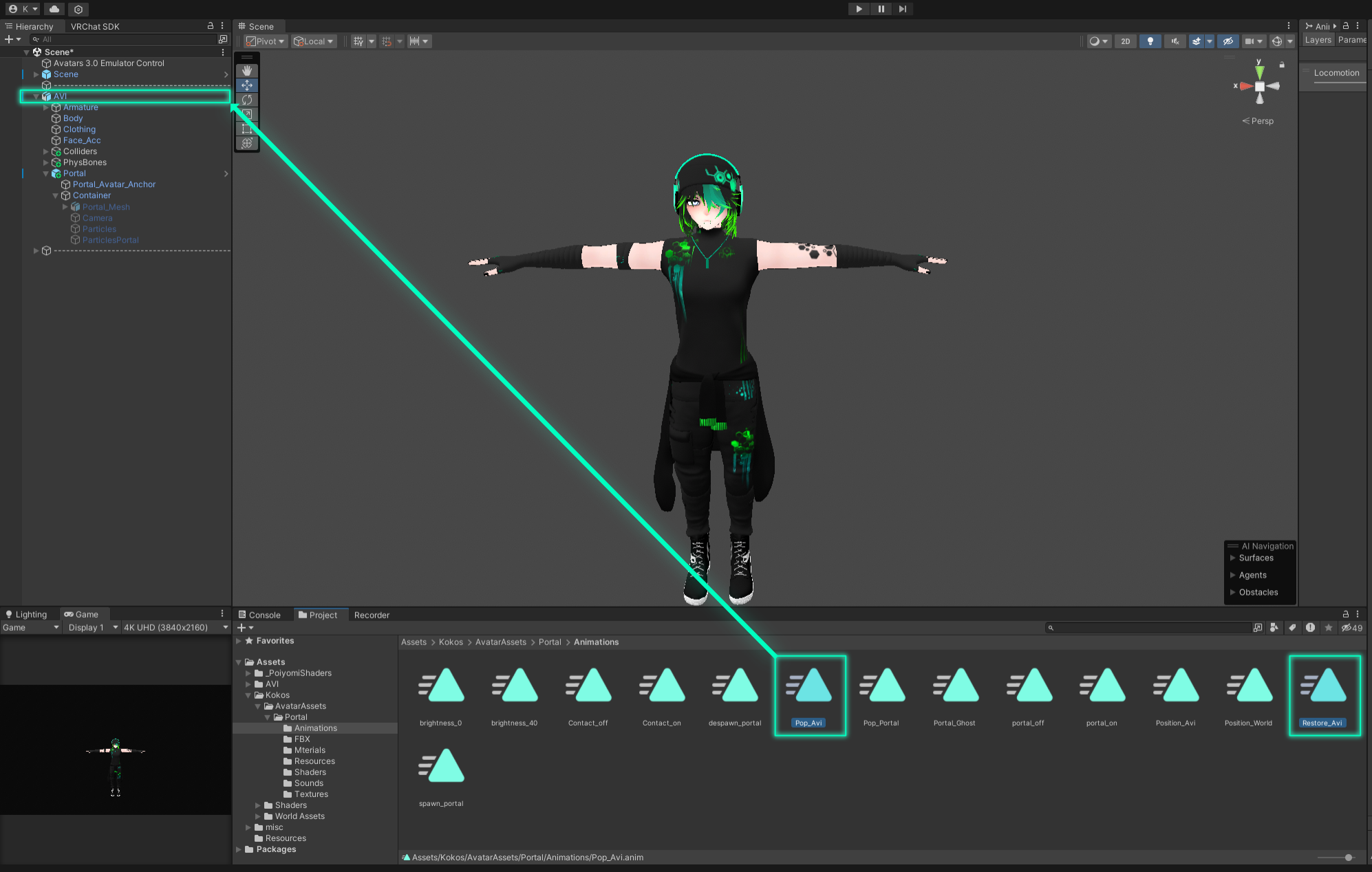This screenshot has height=872, width=1372.
Task: Expand the PhysBones object
Action: pyautogui.click(x=46, y=162)
